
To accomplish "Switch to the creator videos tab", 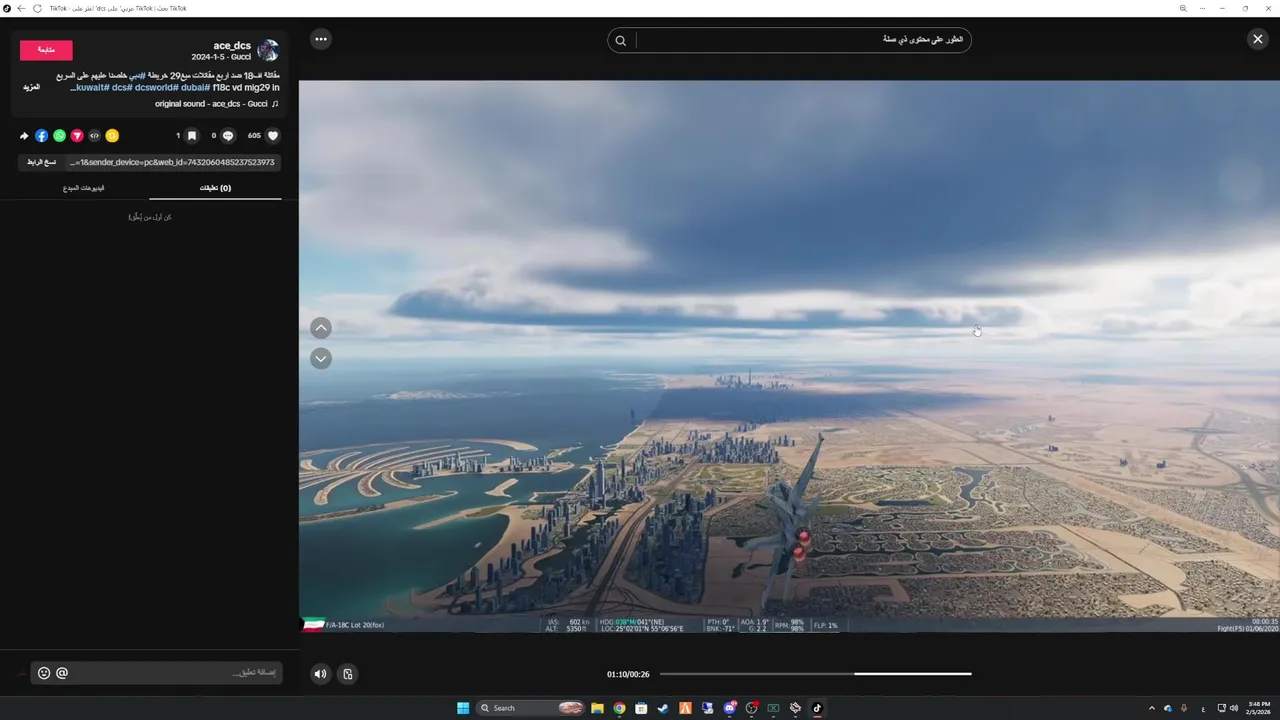I will 84,188.
